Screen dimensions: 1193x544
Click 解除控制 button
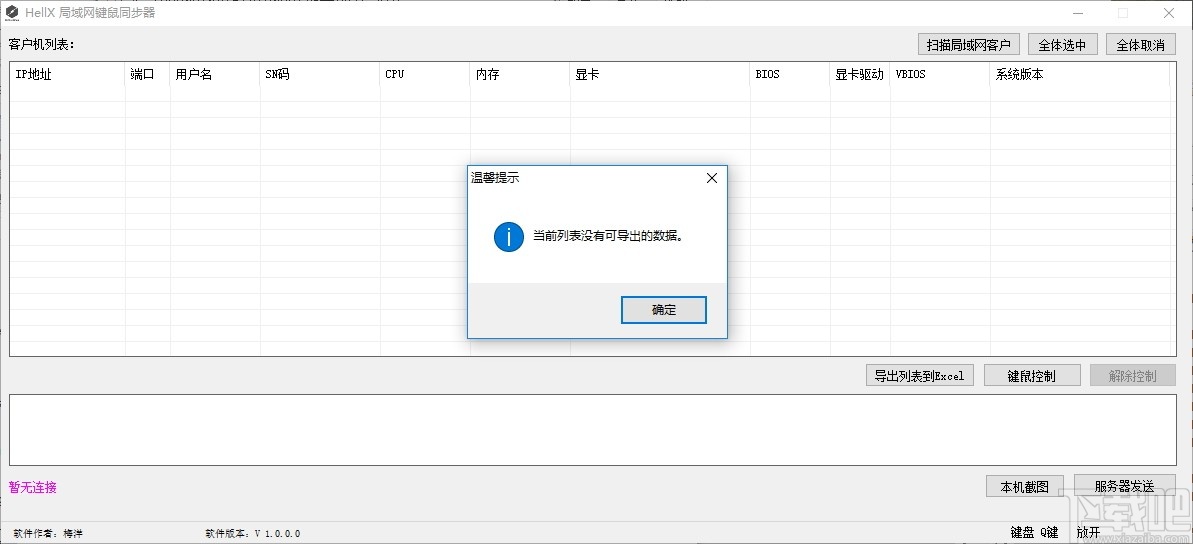1132,375
